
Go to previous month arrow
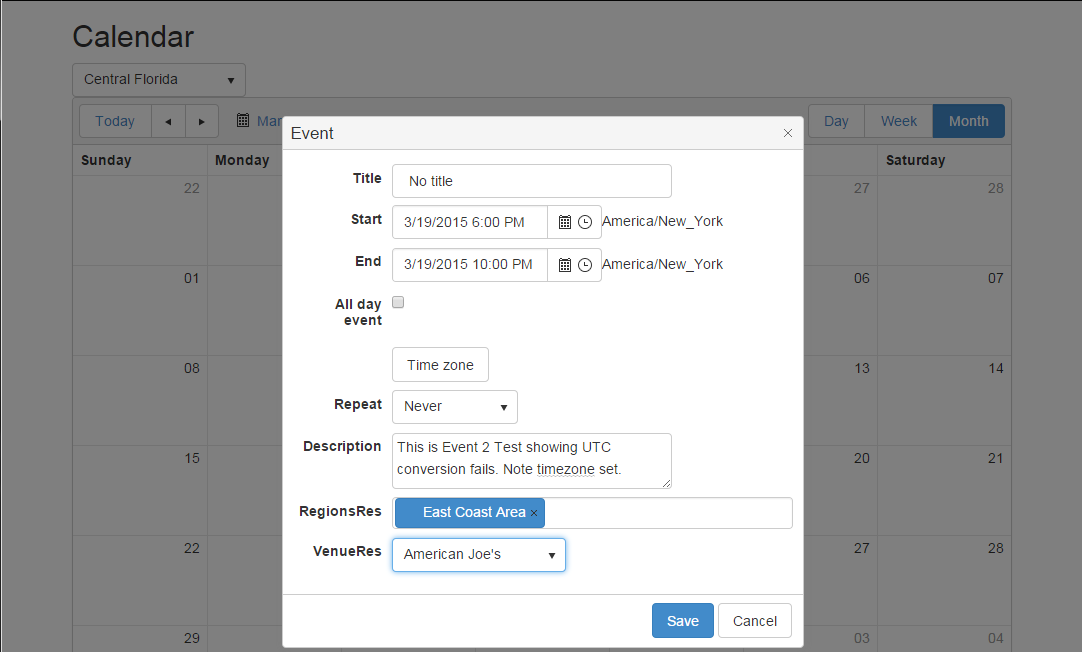click(168, 121)
